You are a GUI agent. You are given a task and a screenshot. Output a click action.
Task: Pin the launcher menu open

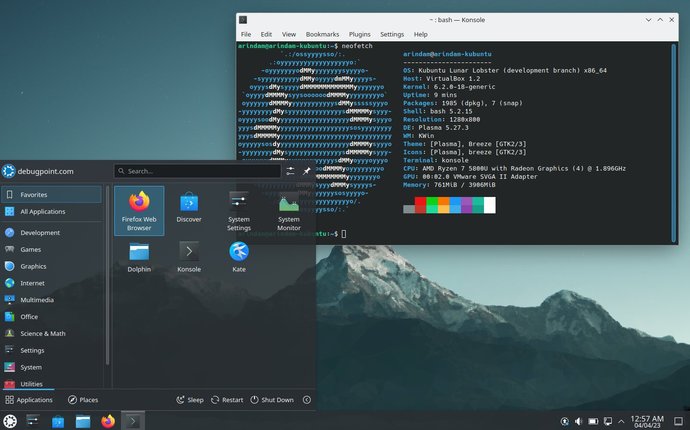pyautogui.click(x=307, y=171)
